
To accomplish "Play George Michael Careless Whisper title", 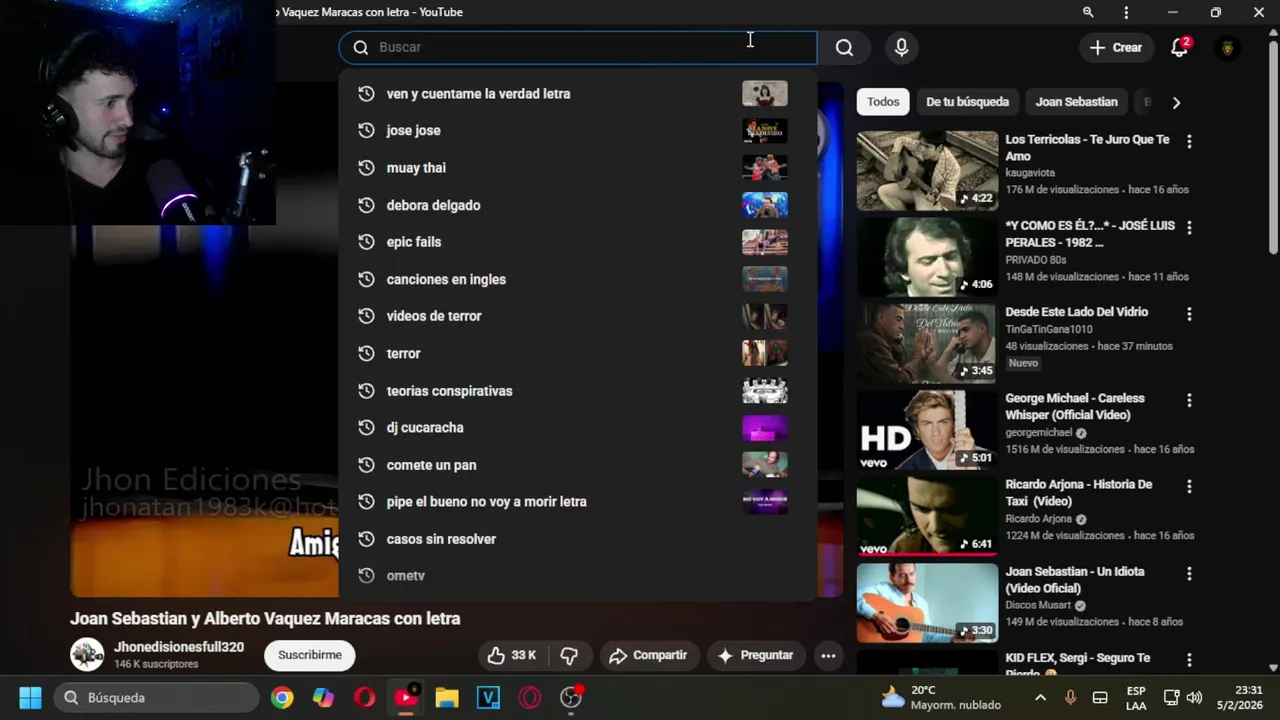I will click(x=1075, y=407).
